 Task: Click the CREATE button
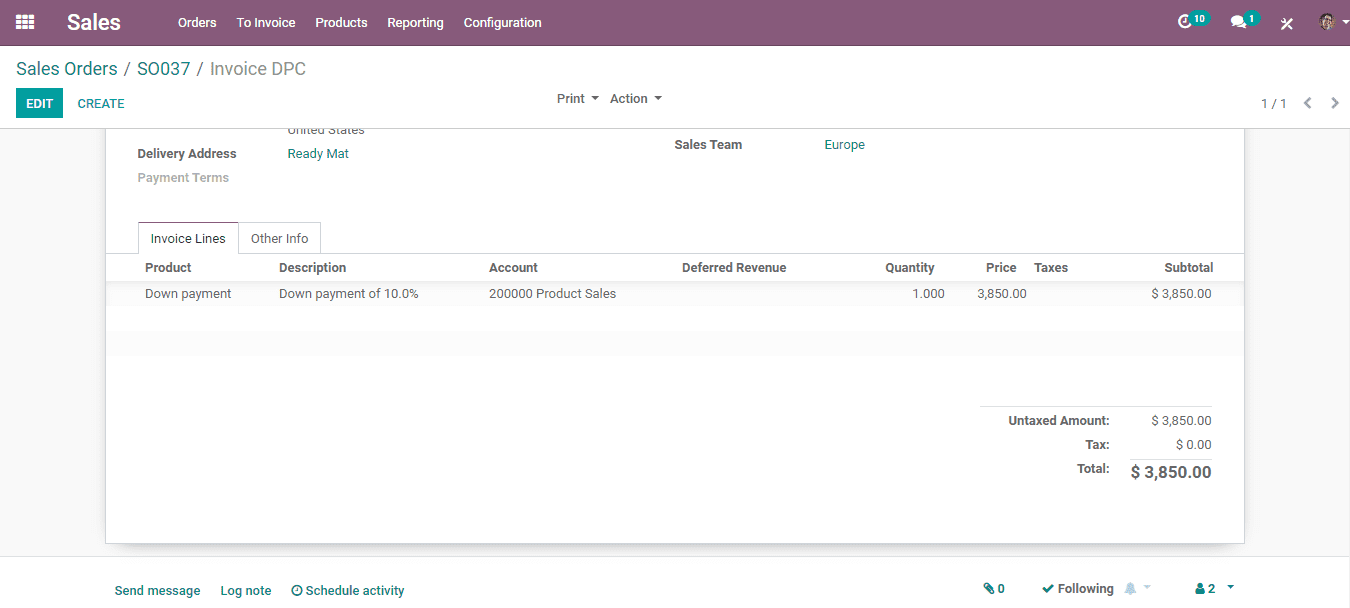click(x=101, y=103)
